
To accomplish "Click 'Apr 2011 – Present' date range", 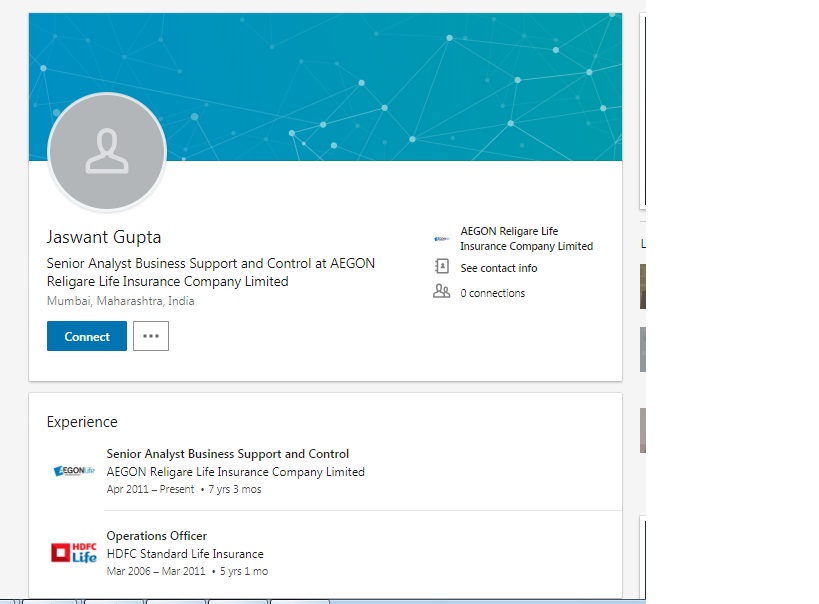I will (x=150, y=489).
